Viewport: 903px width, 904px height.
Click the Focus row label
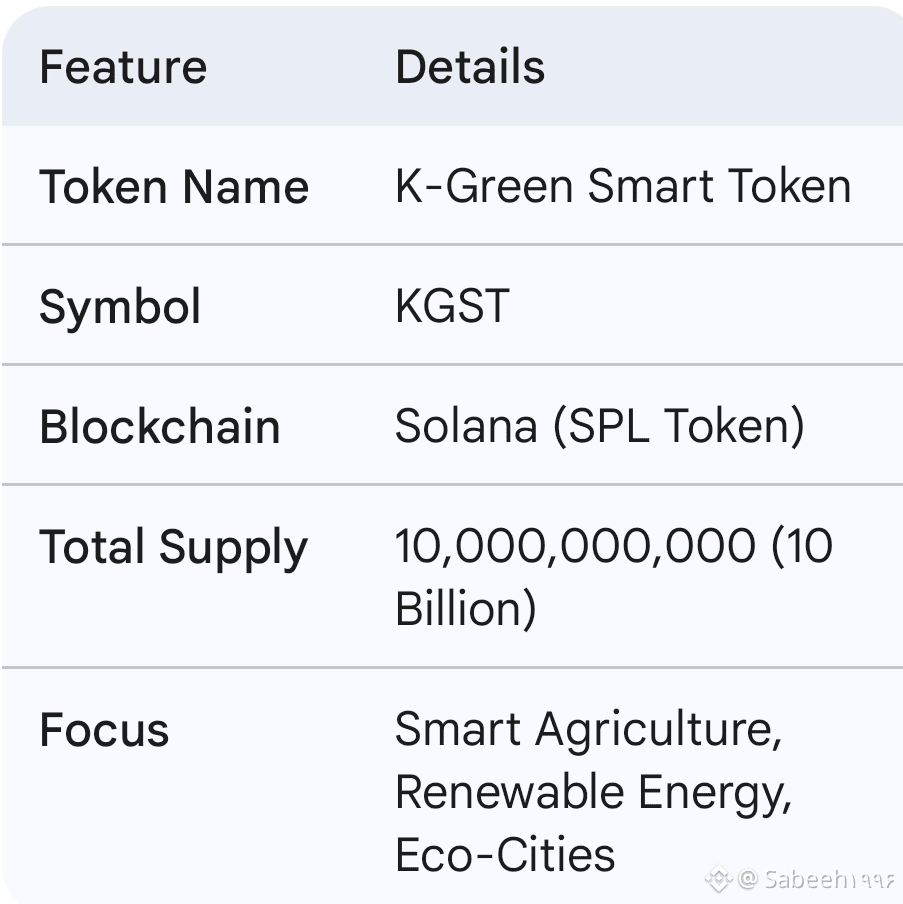point(104,730)
